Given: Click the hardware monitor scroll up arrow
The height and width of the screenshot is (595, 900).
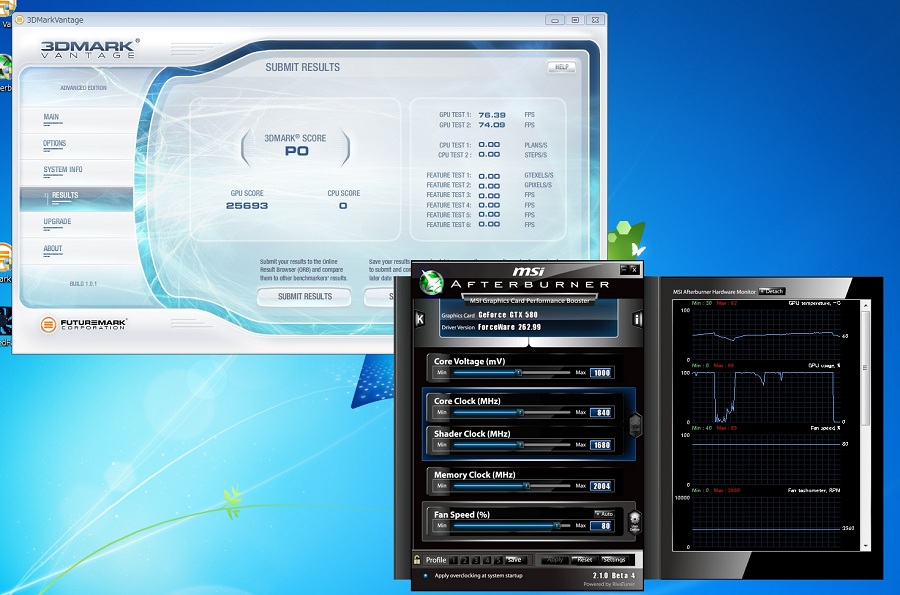Looking at the screenshot, I should (865, 306).
